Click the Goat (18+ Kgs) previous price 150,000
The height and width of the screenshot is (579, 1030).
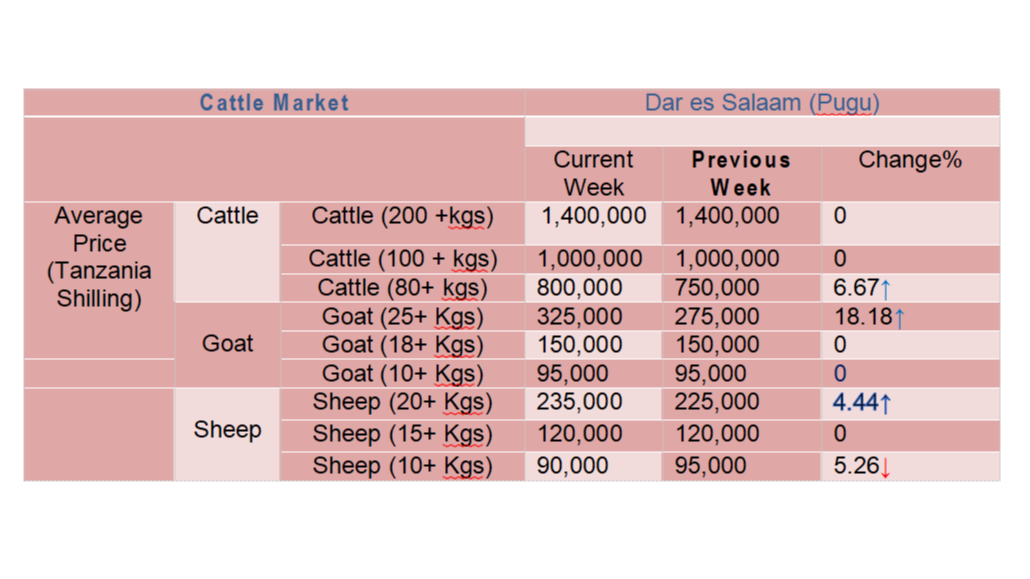[717, 345]
